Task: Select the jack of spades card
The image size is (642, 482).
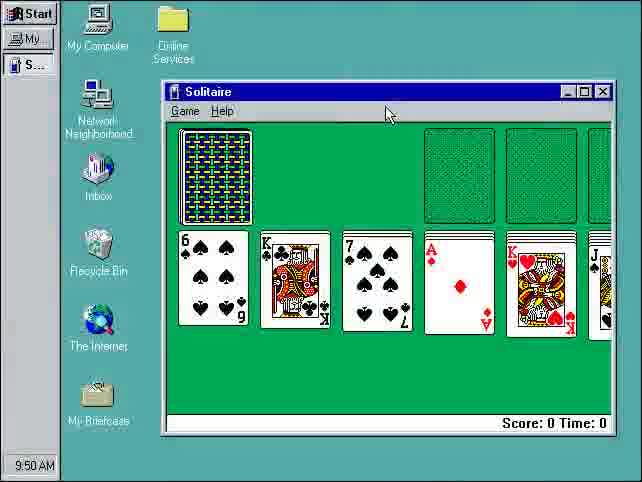Action: point(600,292)
